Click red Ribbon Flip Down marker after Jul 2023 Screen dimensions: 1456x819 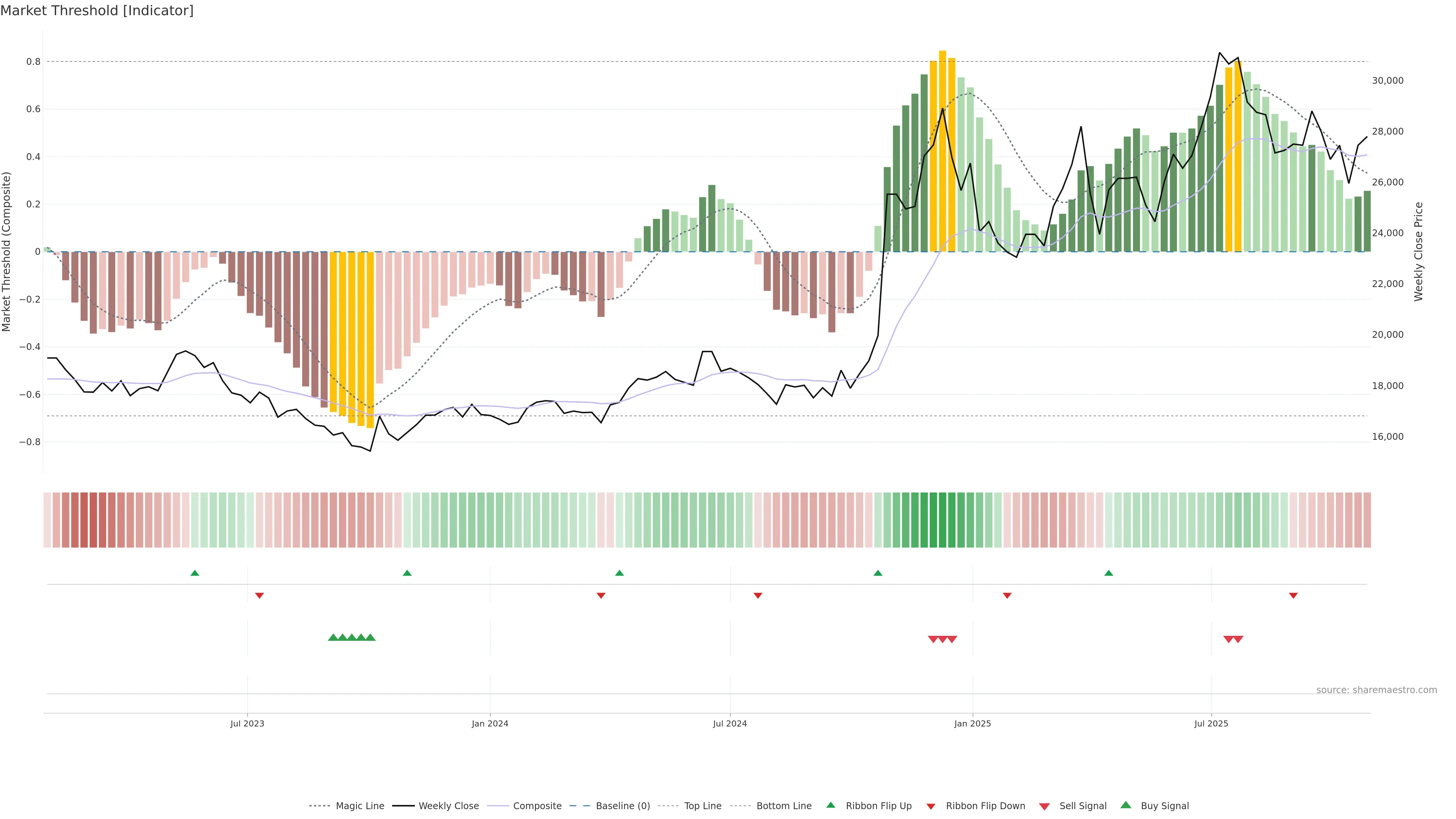click(259, 596)
